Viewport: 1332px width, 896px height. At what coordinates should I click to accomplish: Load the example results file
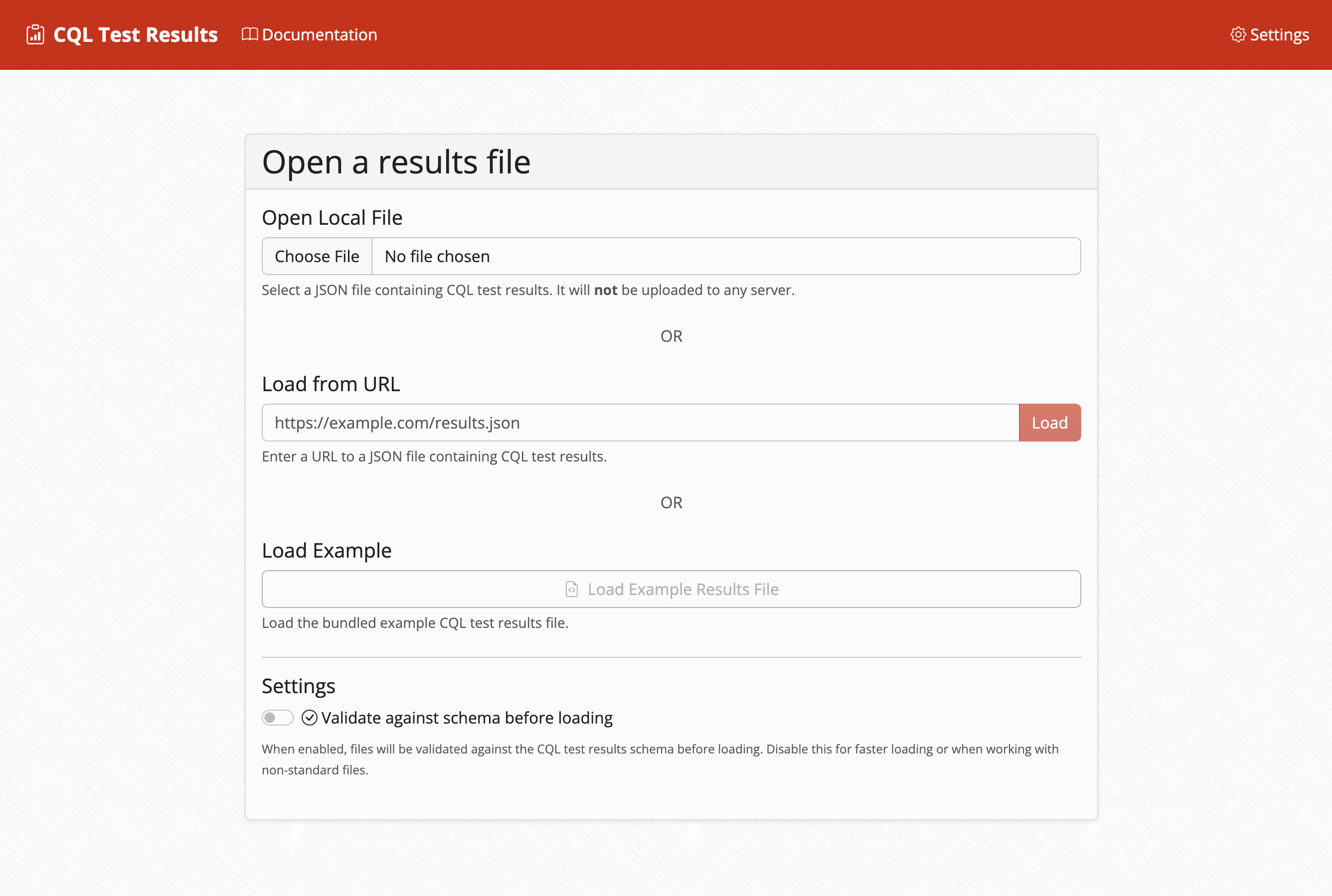671,589
